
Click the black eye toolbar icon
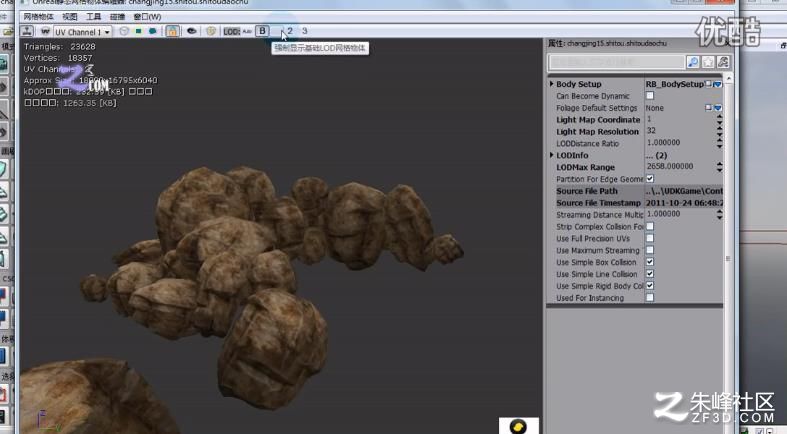191,31
